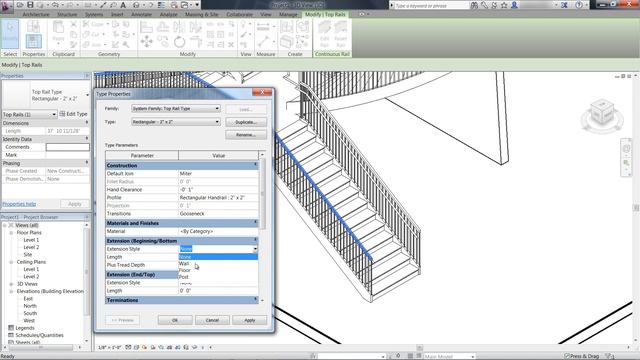Open the Revit application menu button
640x360 pixels.
point(6,6)
